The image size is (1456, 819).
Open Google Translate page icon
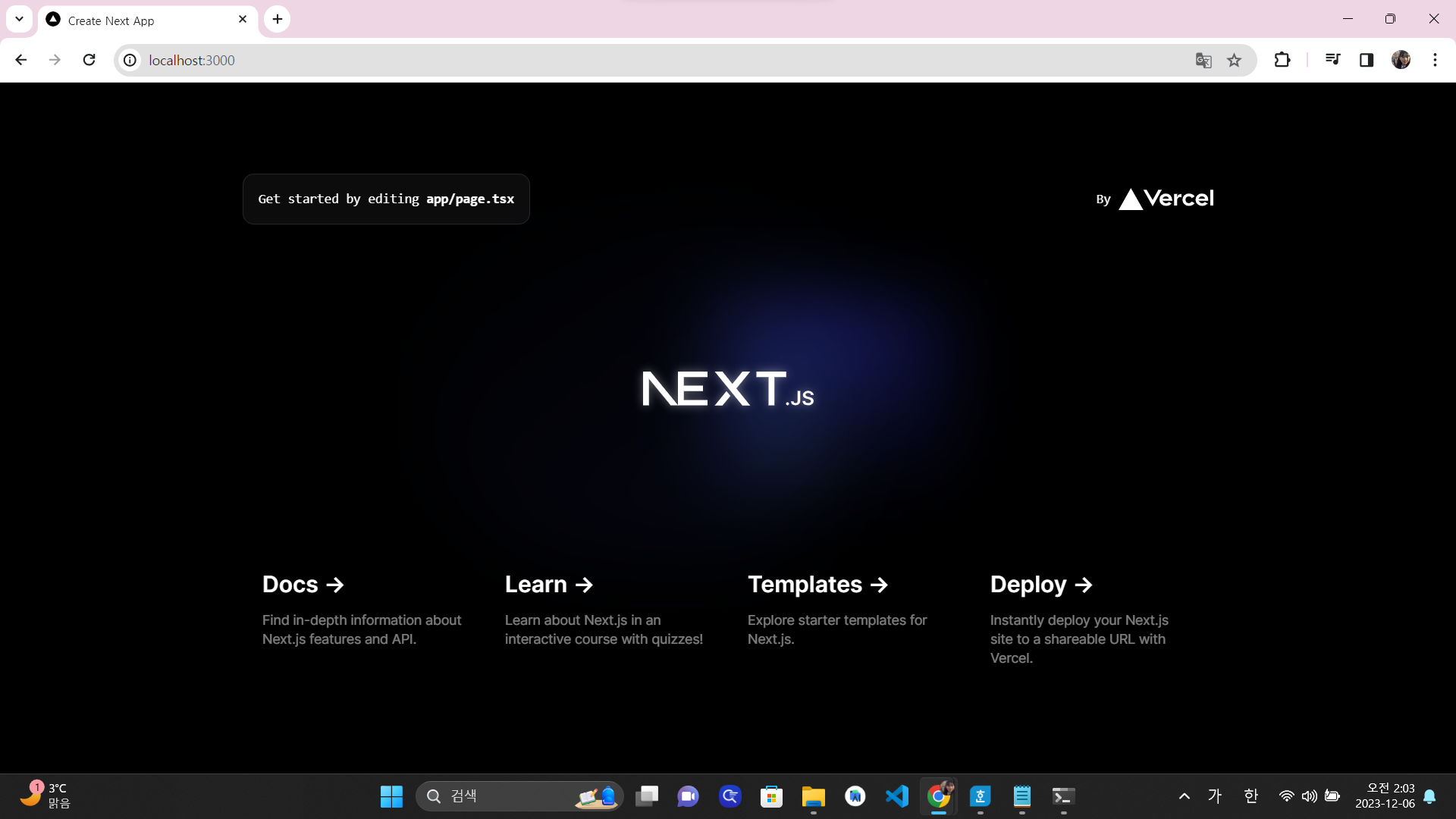(x=1203, y=60)
